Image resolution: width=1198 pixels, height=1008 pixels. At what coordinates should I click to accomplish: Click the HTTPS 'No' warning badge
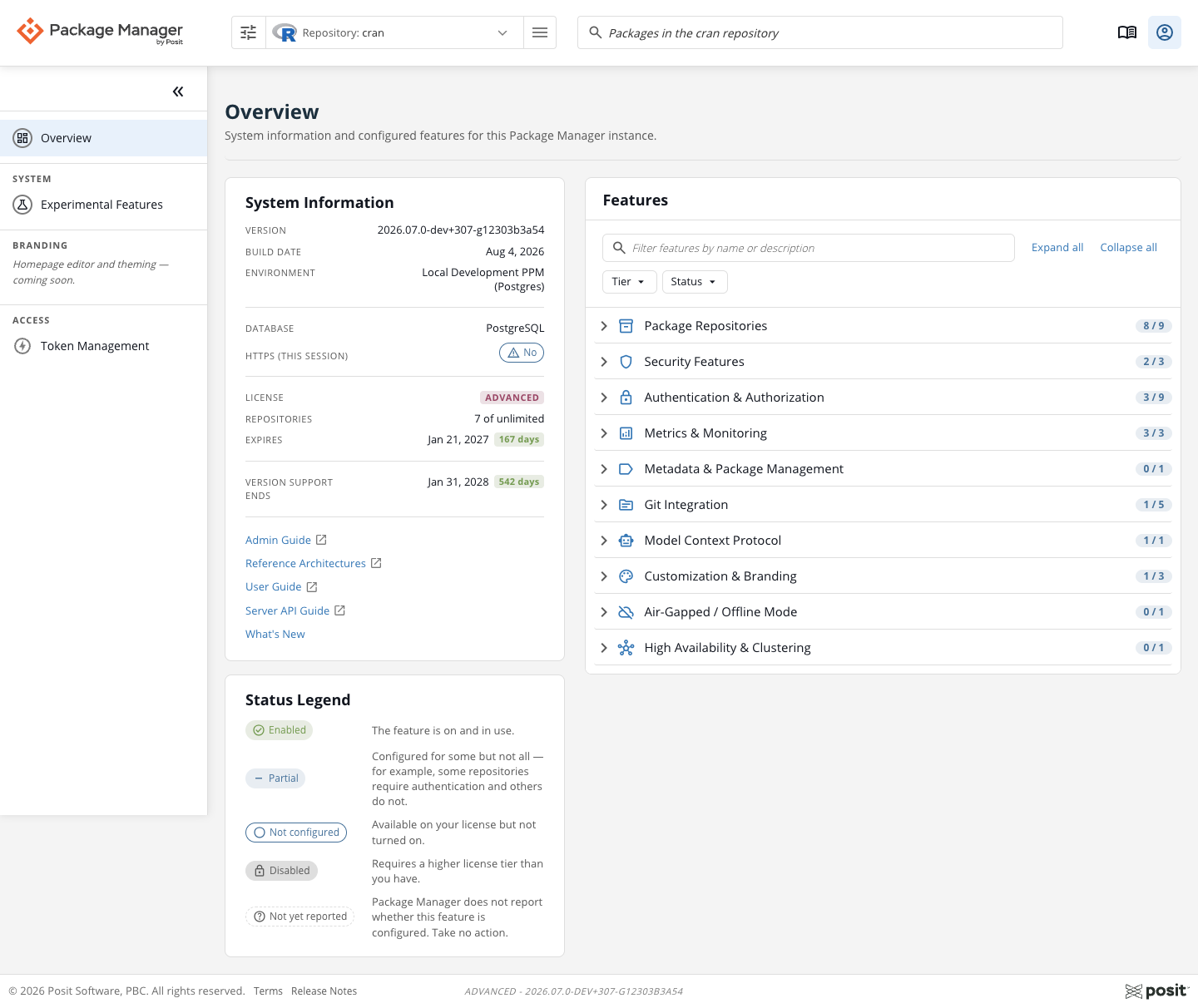pos(522,353)
